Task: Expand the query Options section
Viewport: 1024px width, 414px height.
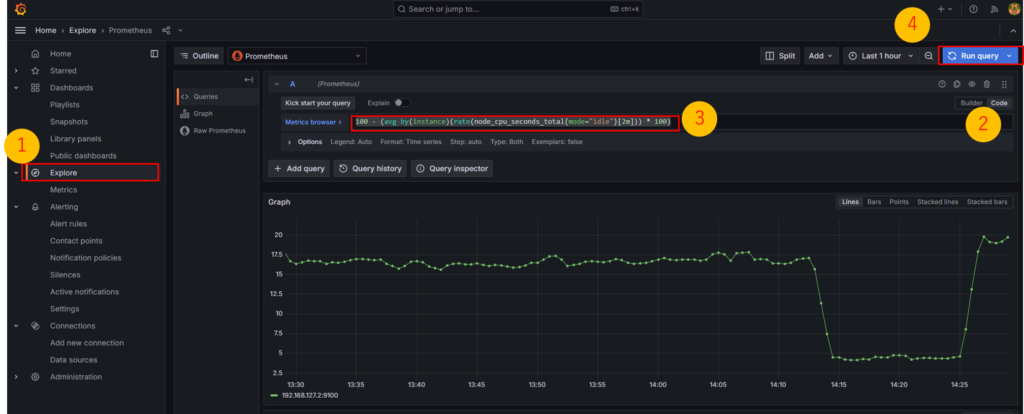Action: (309, 142)
